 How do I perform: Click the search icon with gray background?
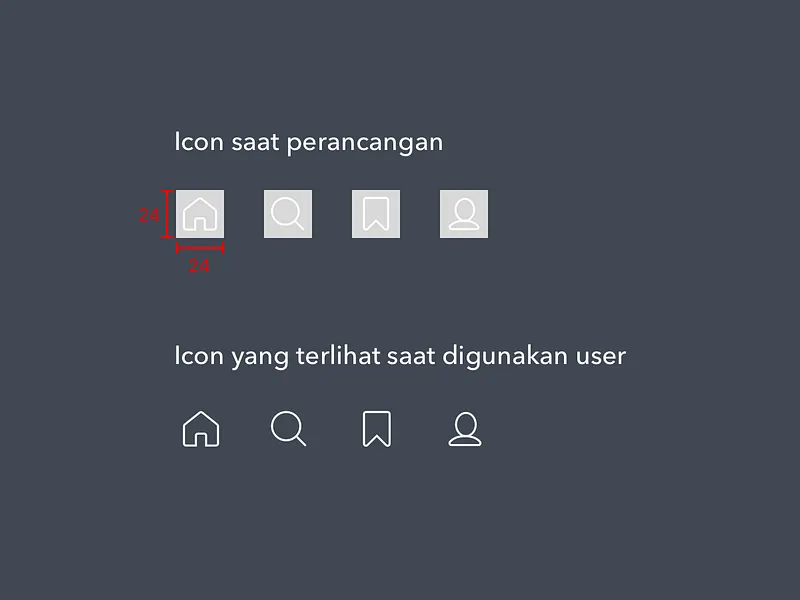288,214
